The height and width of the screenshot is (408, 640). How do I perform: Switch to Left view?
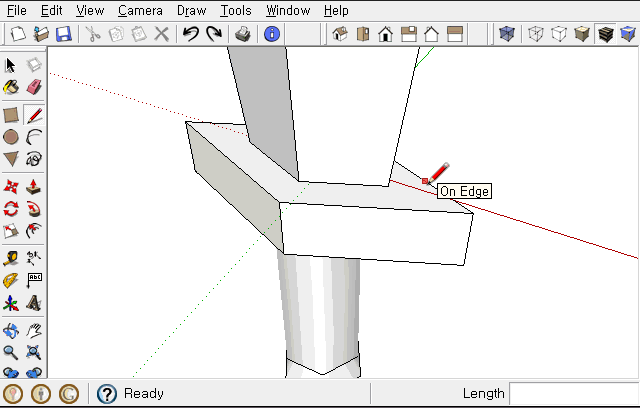pos(454,34)
